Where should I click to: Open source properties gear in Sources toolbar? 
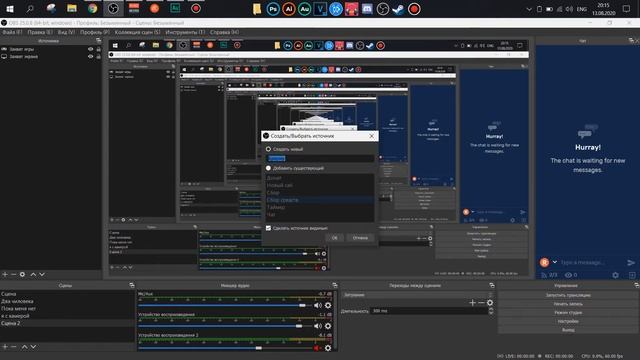pyautogui.click(x=22, y=274)
